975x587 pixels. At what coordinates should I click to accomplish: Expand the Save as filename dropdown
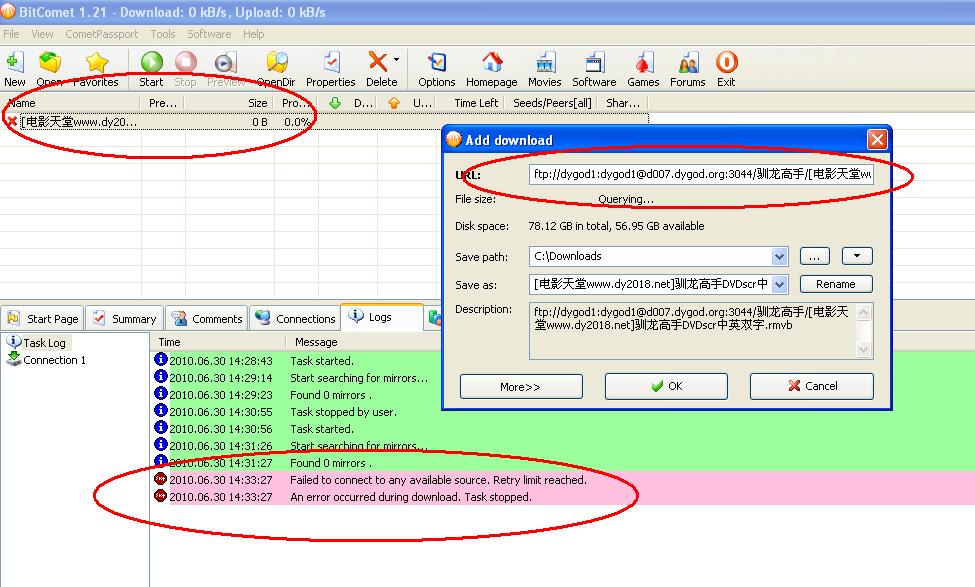(x=779, y=284)
